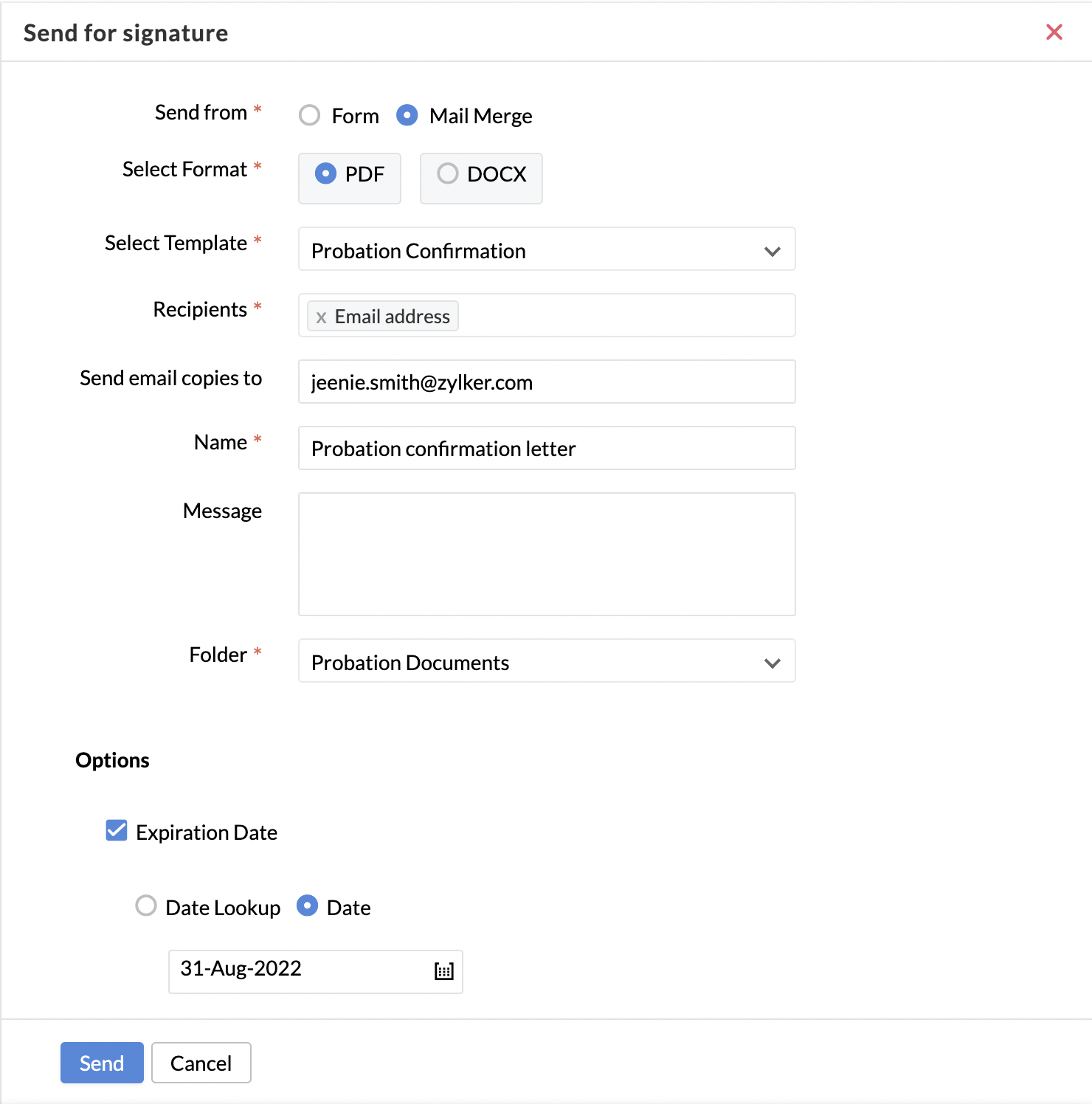This screenshot has height=1104, width=1092.
Task: Remove the Email address recipient tag
Action: point(321,317)
